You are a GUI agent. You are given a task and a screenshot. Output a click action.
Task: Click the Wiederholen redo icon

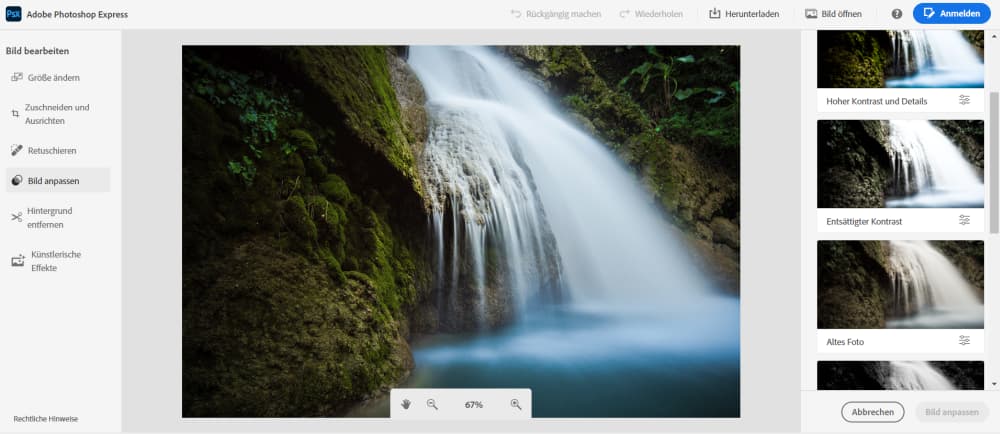624,13
